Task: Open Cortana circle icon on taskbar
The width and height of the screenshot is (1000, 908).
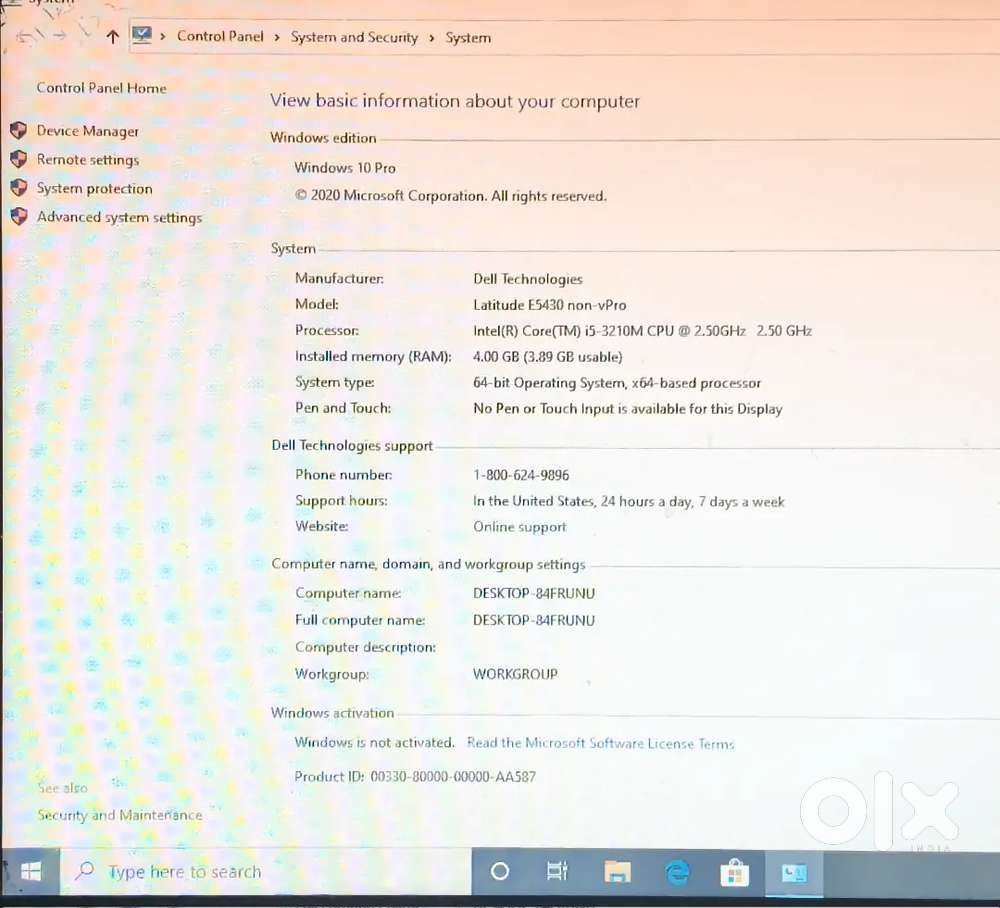Action: pos(500,872)
